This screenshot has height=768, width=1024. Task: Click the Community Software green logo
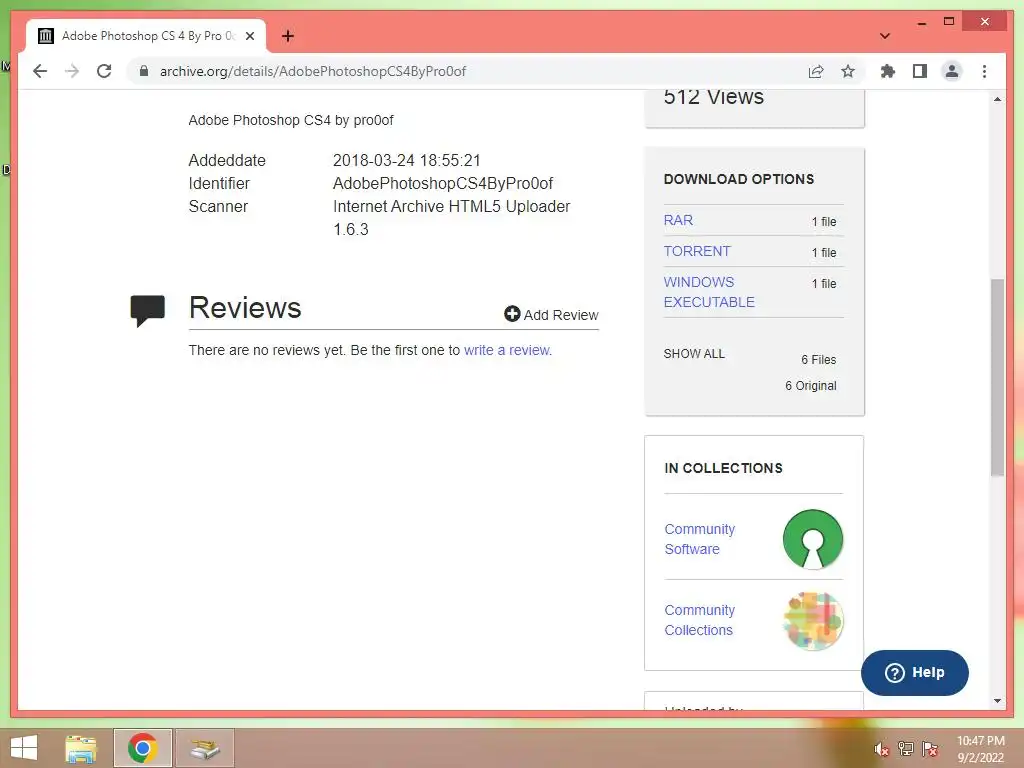813,539
